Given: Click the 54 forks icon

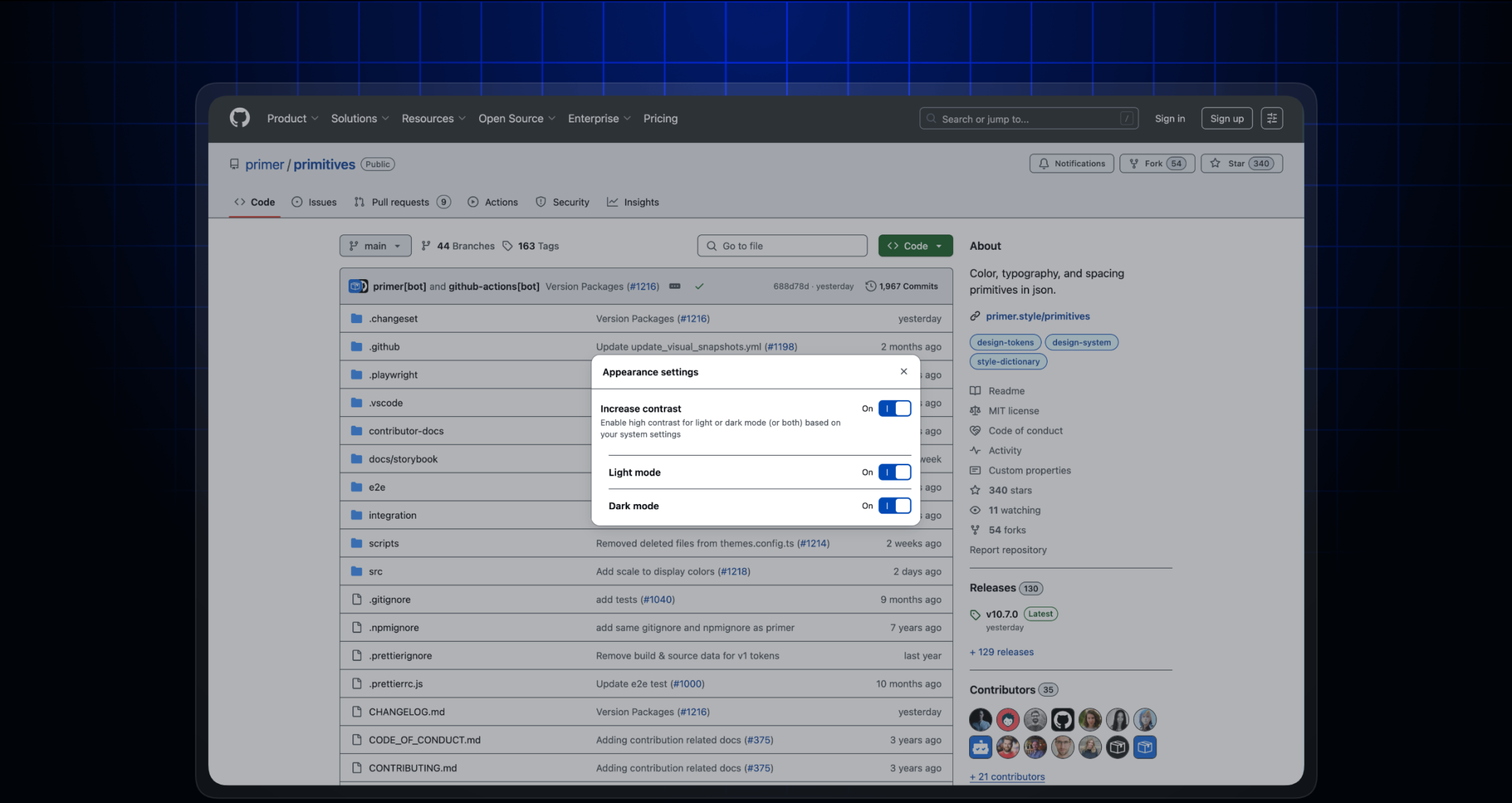Looking at the screenshot, I should 975,530.
